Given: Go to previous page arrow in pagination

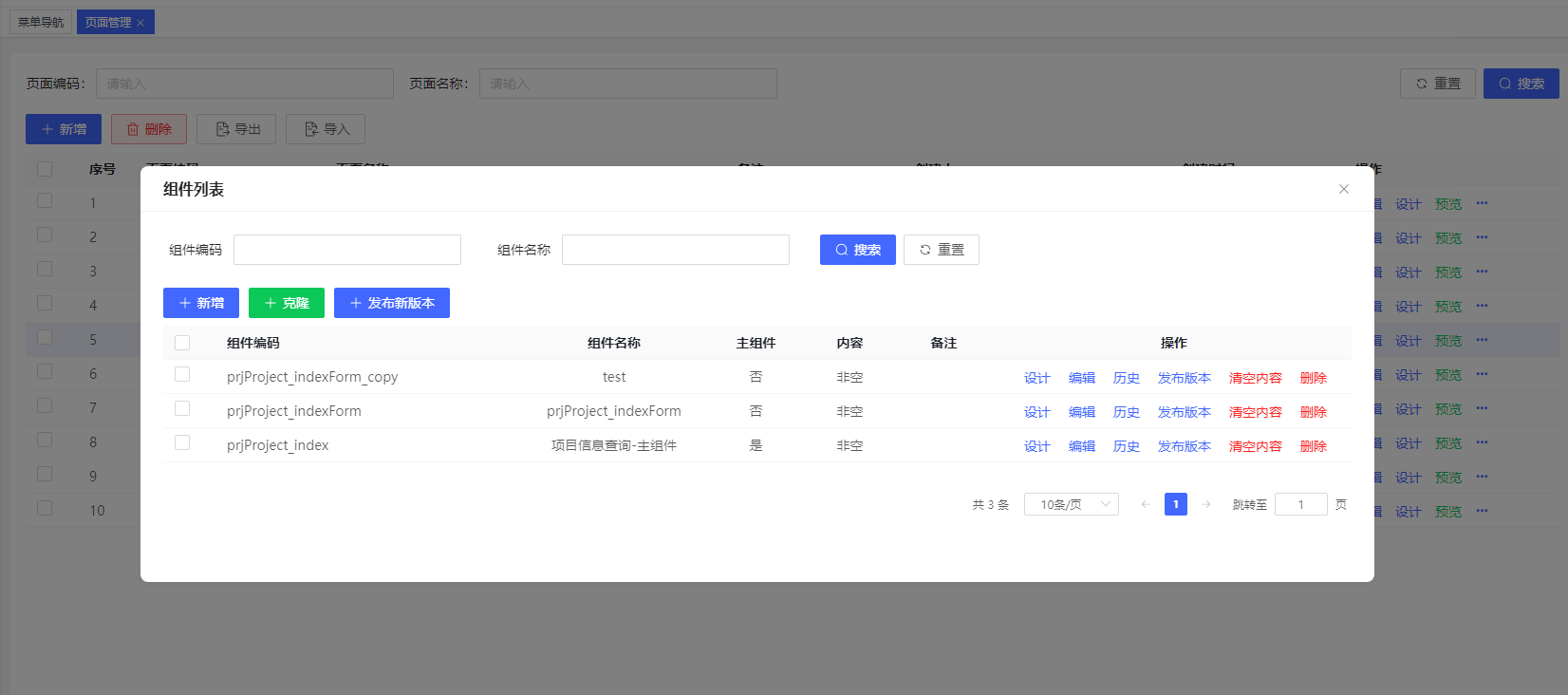Looking at the screenshot, I should pos(1146,504).
